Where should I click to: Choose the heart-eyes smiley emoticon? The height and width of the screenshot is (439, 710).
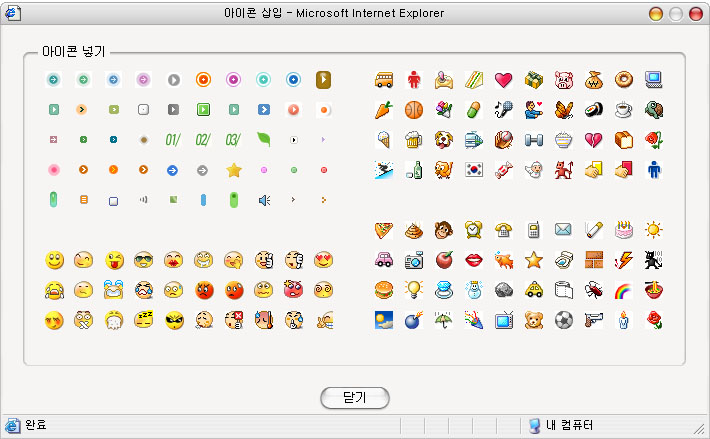pyautogui.click(x=323, y=261)
